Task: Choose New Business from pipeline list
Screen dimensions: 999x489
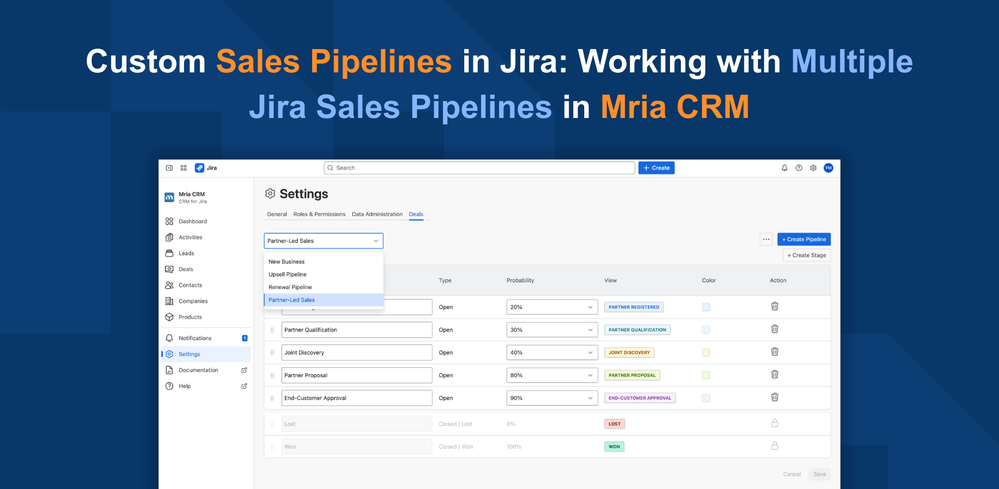Action: click(x=324, y=262)
